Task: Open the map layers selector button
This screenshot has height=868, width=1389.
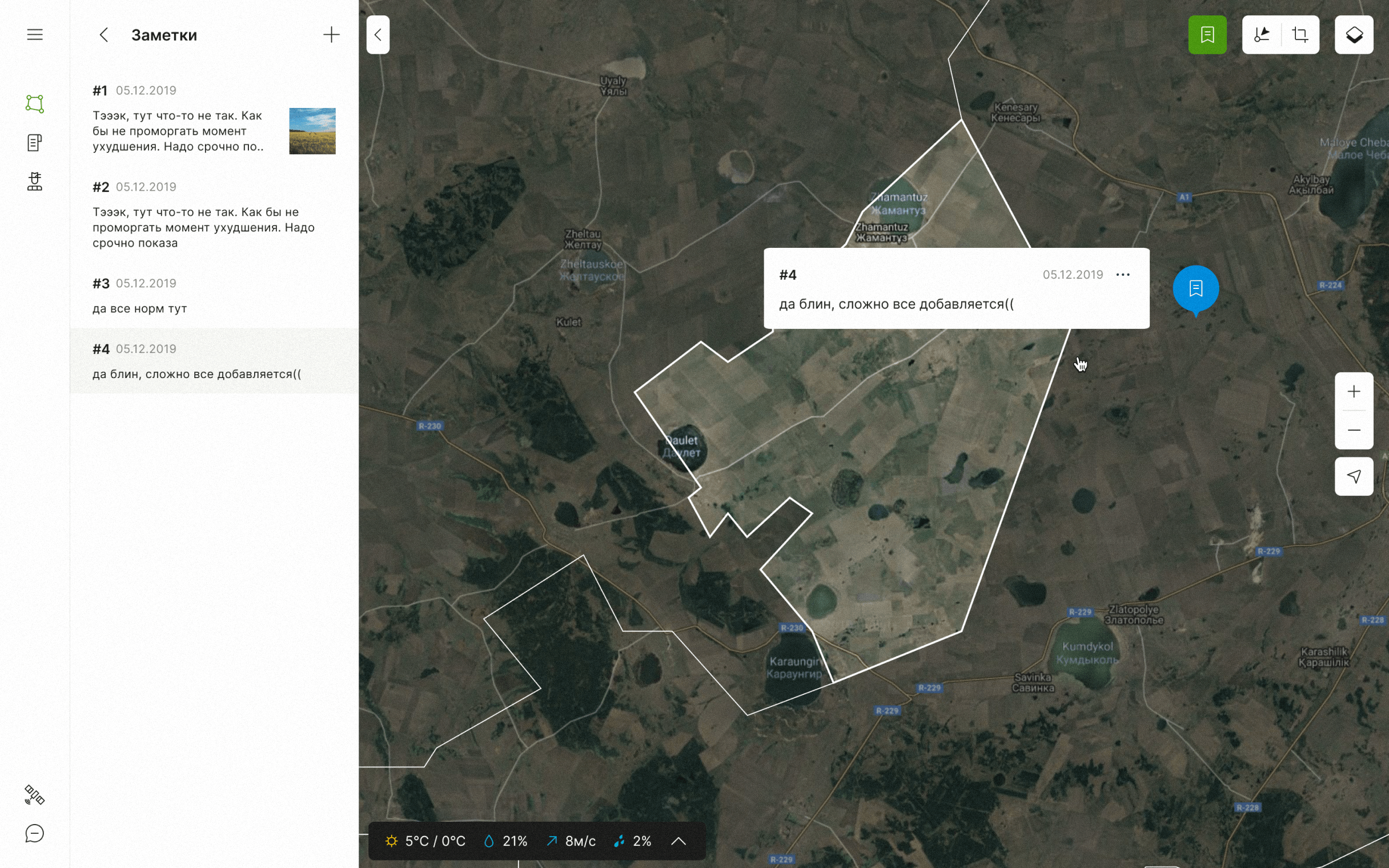Action: pyautogui.click(x=1354, y=34)
